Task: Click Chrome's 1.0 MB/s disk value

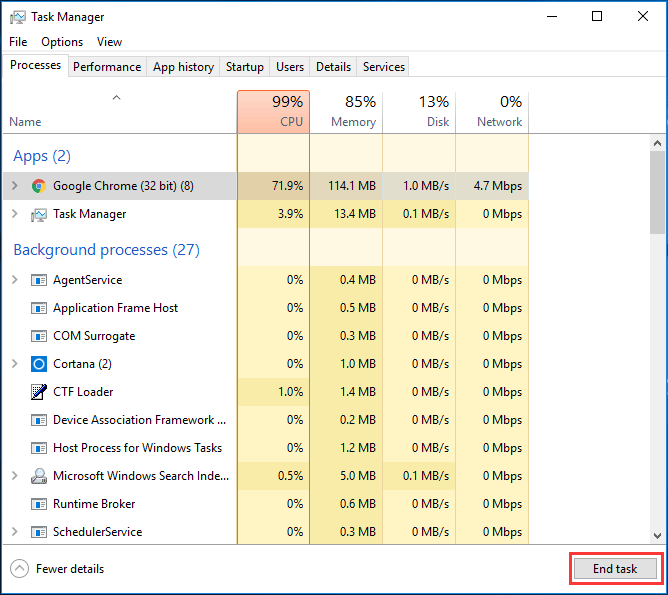Action: (x=426, y=186)
